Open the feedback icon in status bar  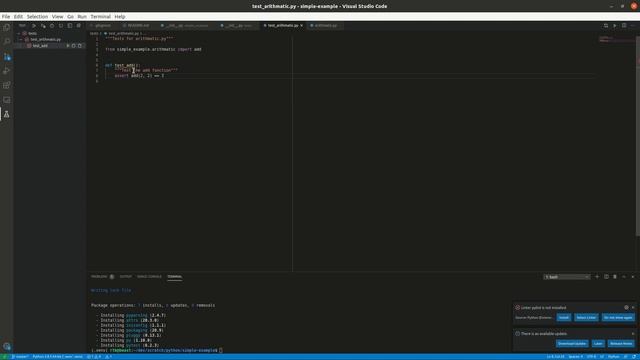tap(626, 357)
